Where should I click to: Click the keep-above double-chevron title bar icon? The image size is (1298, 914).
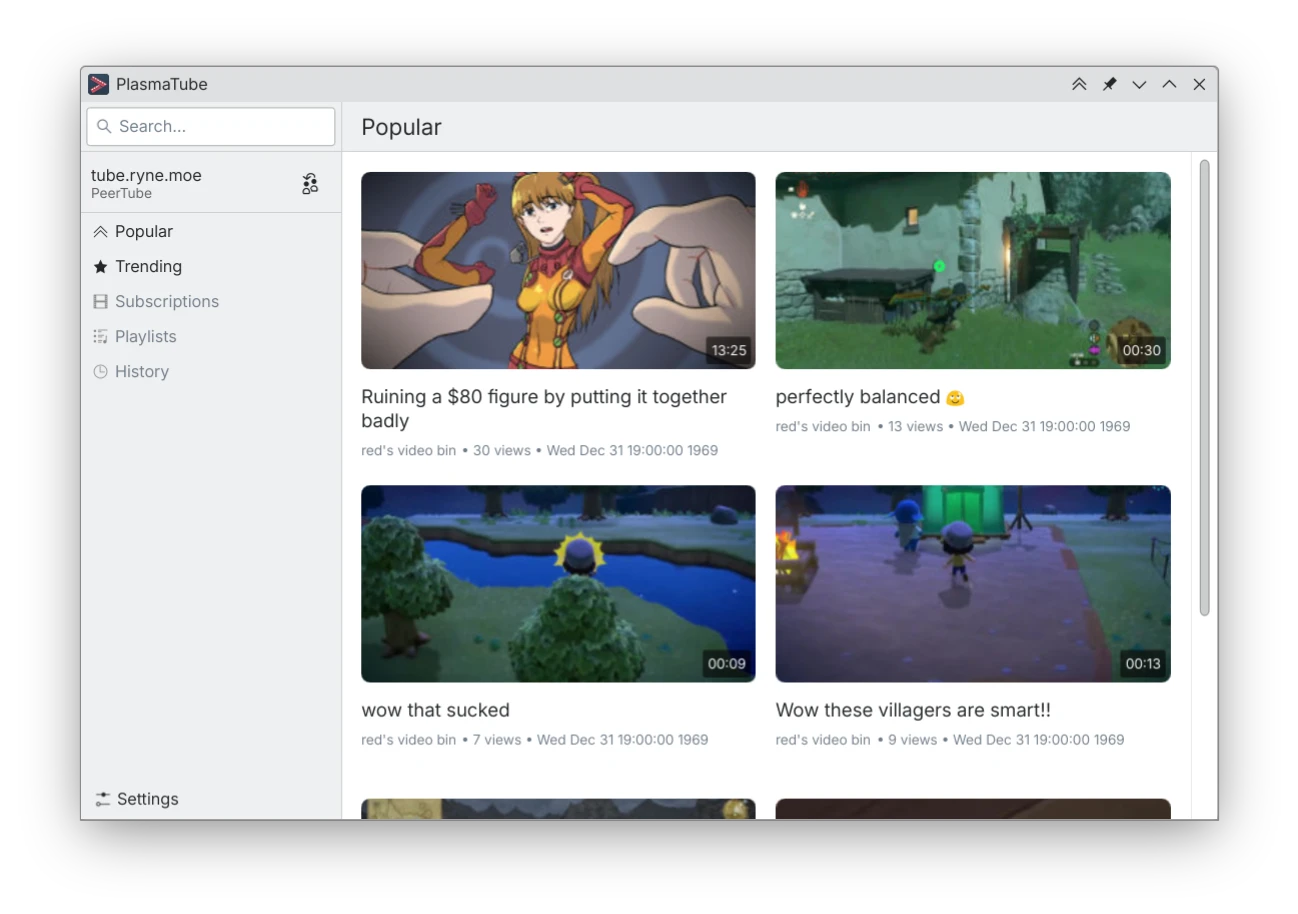coord(1079,85)
